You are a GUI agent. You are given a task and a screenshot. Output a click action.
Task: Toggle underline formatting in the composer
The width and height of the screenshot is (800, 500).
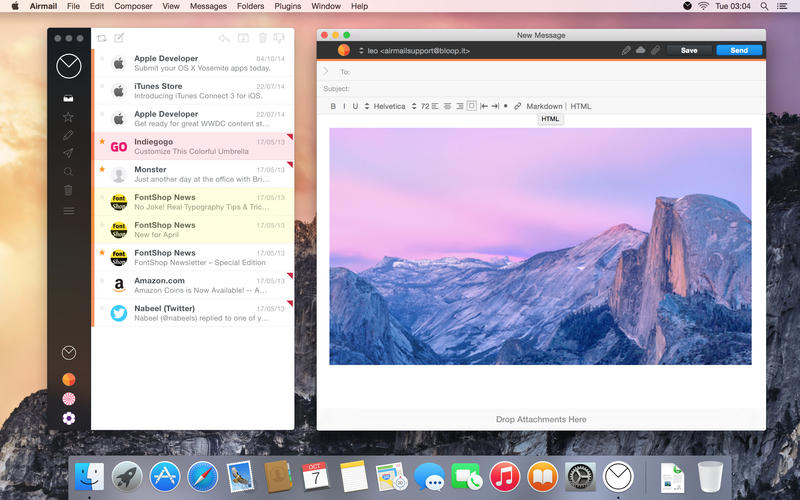[355, 106]
